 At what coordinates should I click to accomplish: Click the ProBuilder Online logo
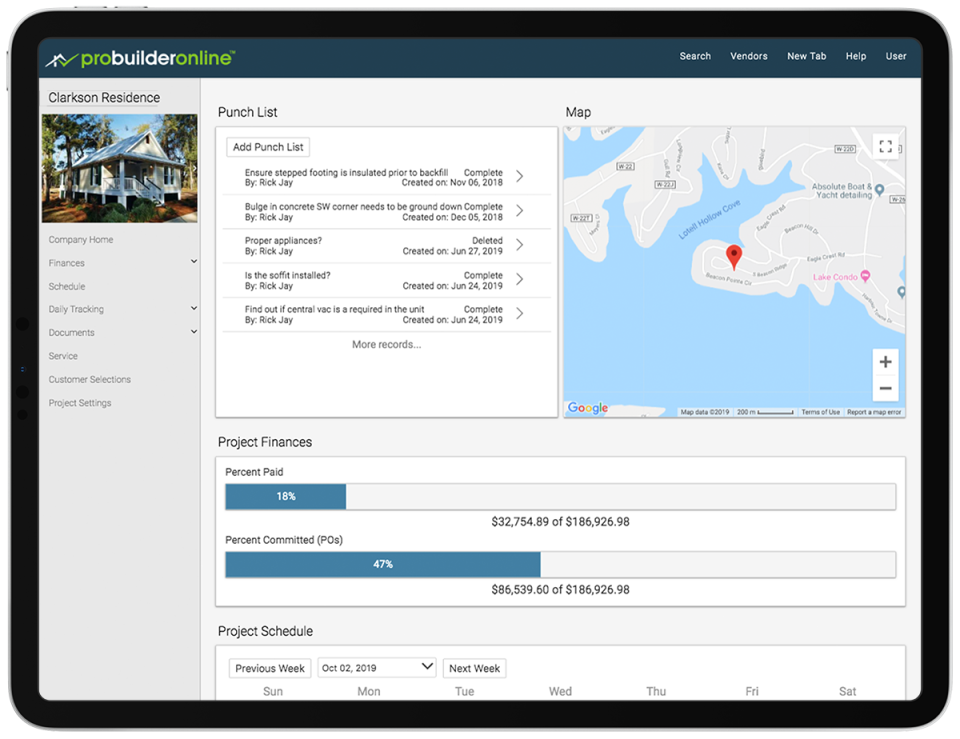tap(140, 57)
